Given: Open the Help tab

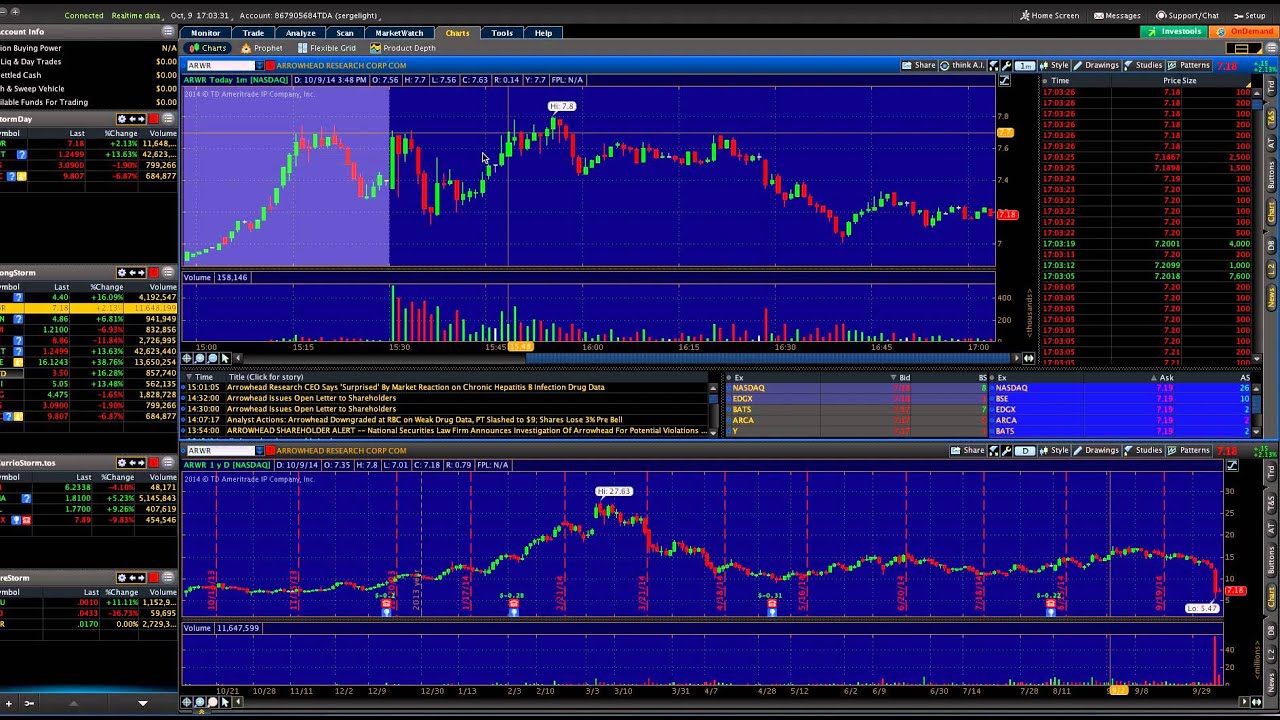Looking at the screenshot, I should tap(543, 33).
